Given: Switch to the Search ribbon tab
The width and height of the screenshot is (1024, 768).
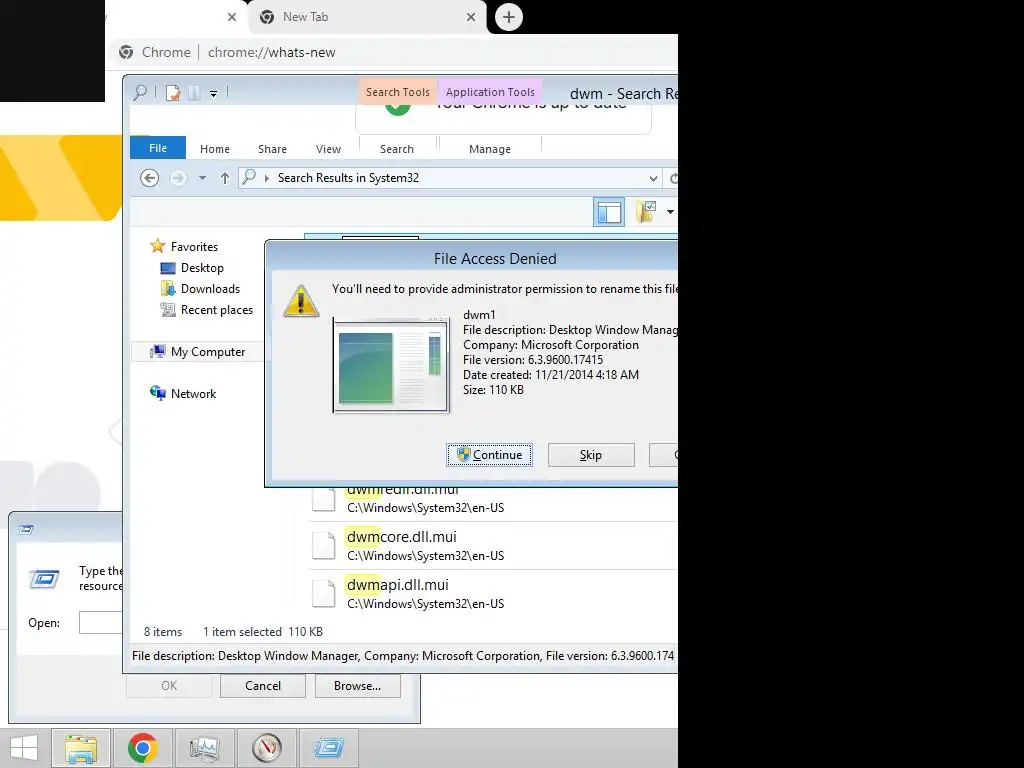Looking at the screenshot, I should 397,149.
